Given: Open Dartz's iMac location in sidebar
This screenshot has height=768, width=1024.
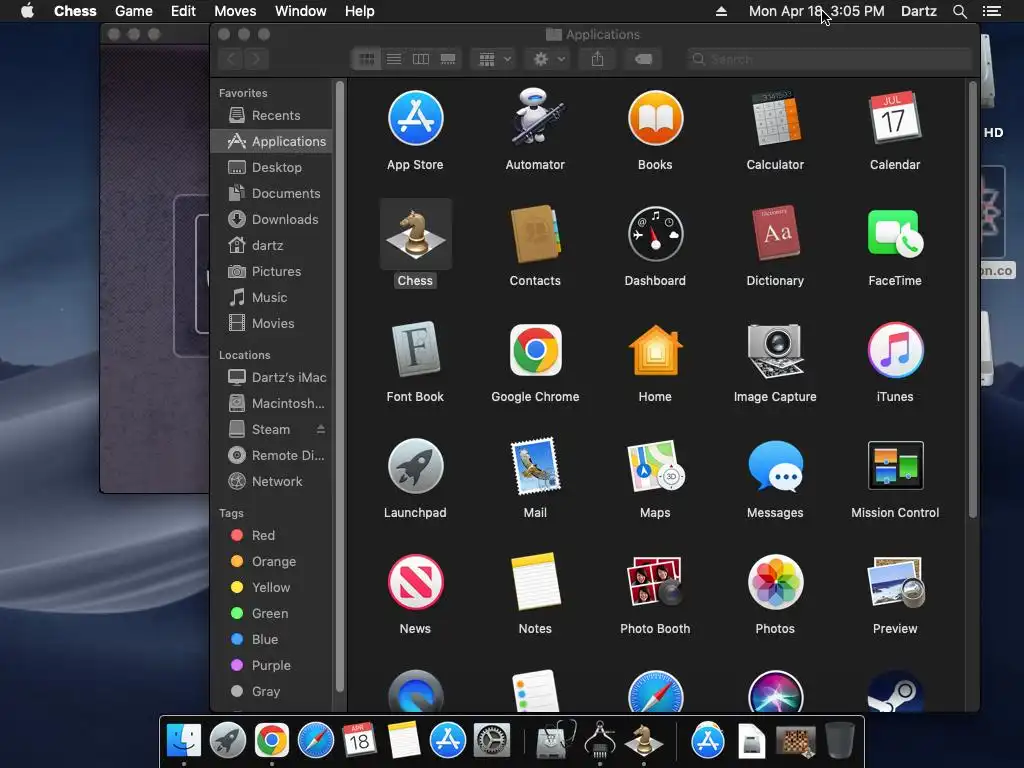Looking at the screenshot, I should pyautogui.click(x=272, y=377).
